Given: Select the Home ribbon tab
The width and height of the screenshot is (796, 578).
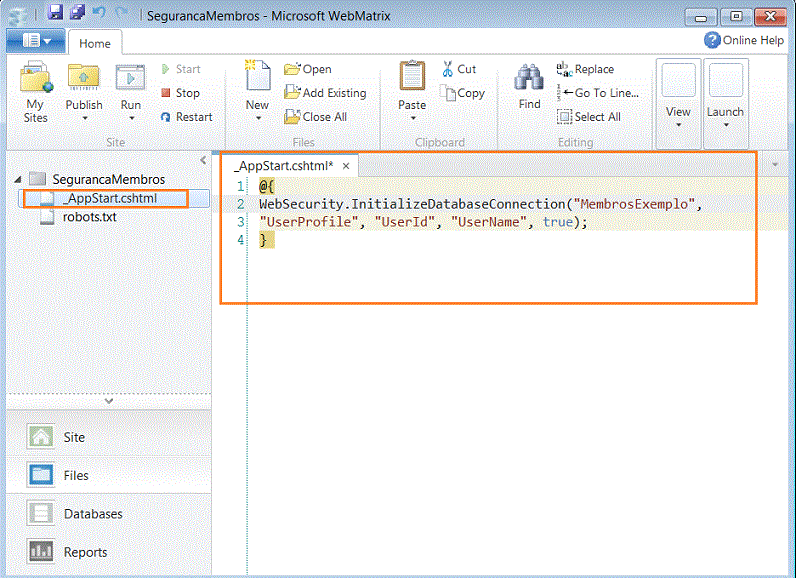Looking at the screenshot, I should (95, 44).
